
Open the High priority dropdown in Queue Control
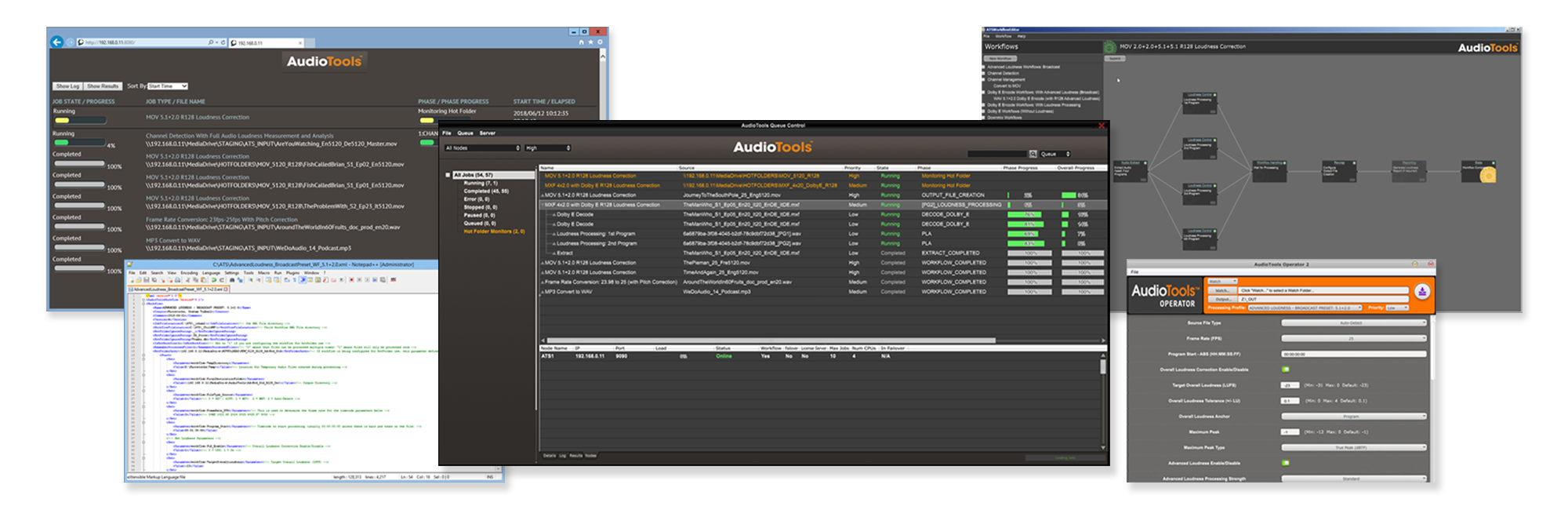click(547, 148)
